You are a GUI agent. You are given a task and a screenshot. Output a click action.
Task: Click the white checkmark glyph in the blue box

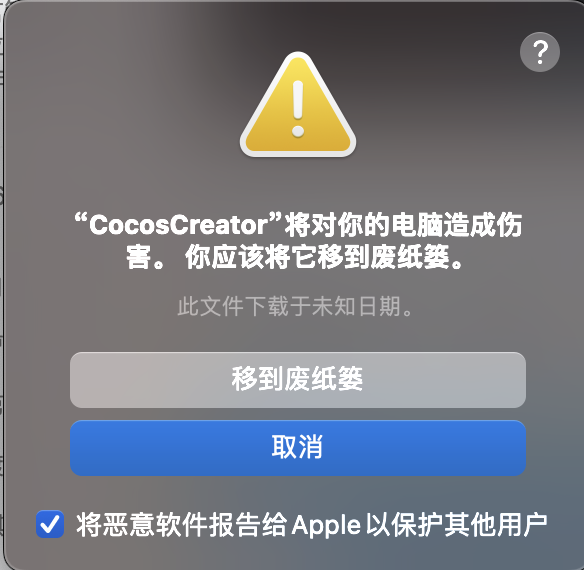(50, 525)
